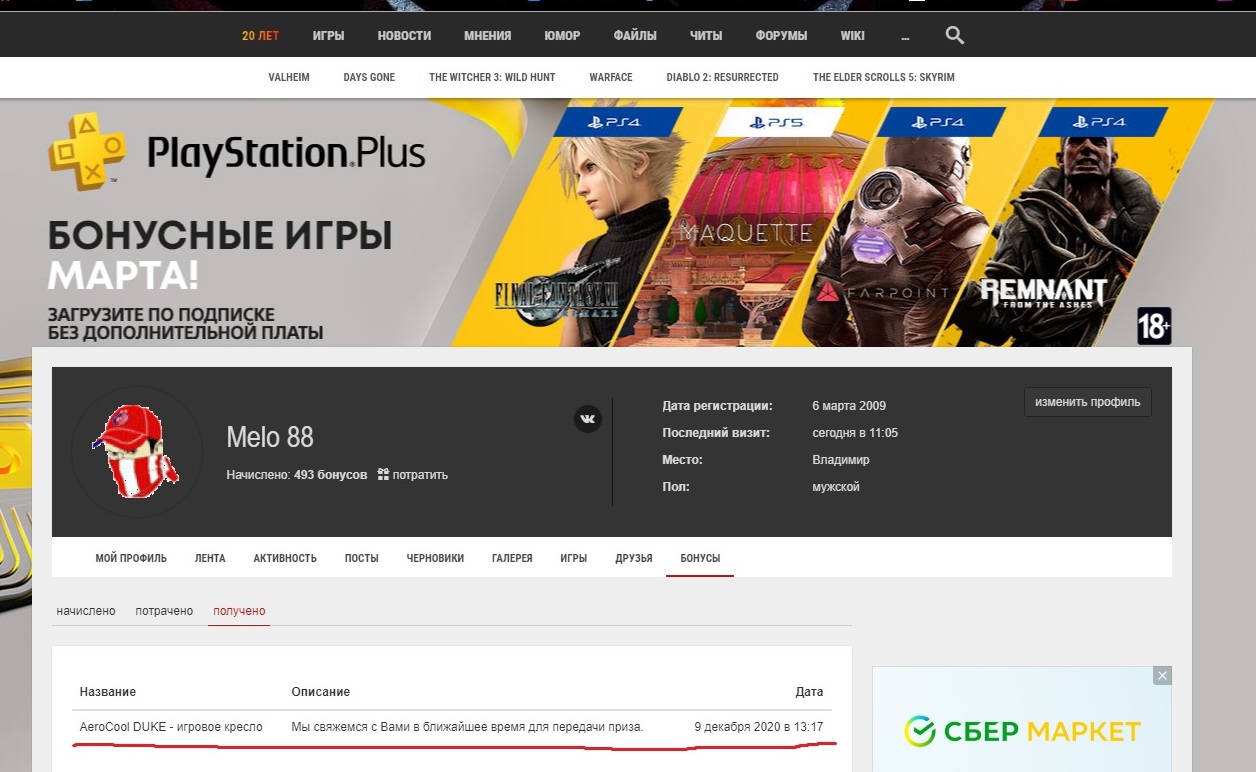Open the 20 ЛЕТ nav item
The height and width of the screenshot is (772, 1256).
coord(260,36)
